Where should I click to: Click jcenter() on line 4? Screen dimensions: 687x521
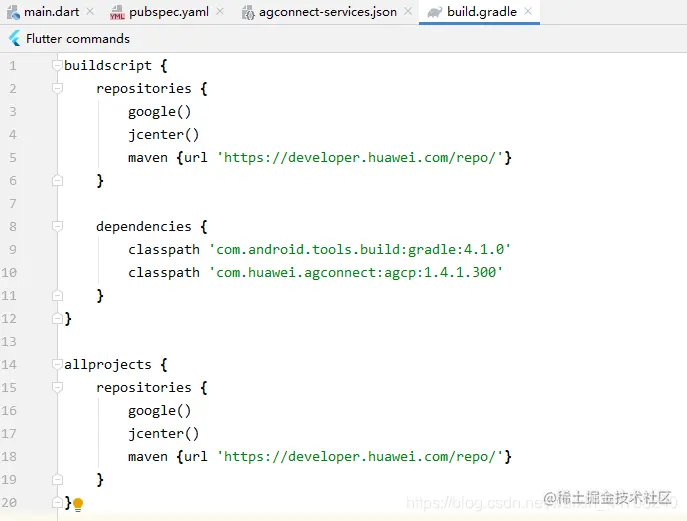tap(163, 135)
